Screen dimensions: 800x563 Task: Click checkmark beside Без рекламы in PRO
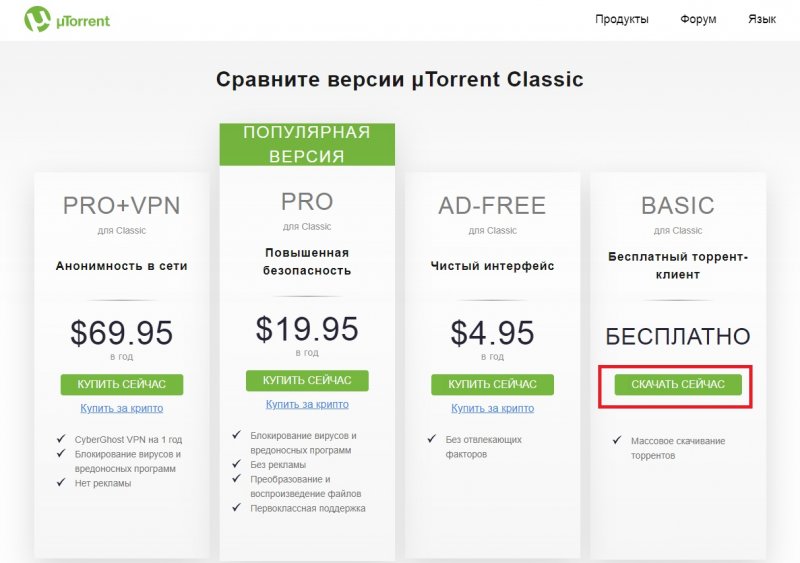click(x=236, y=464)
